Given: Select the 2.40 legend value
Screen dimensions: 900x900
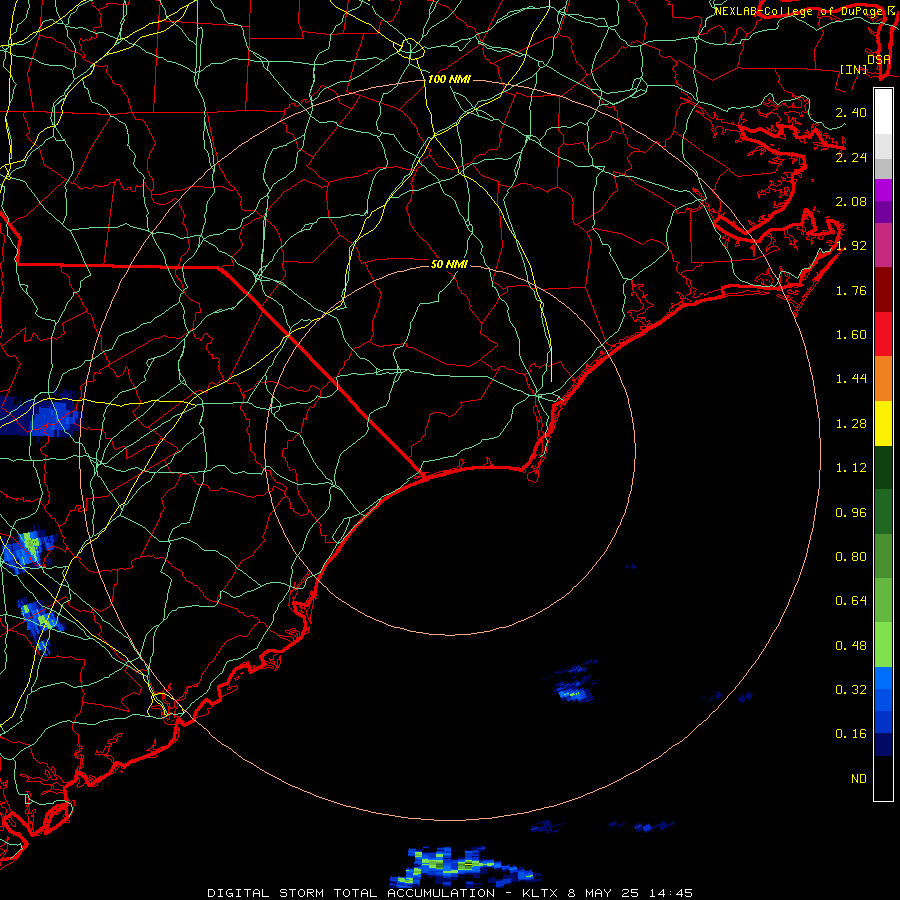Looking at the screenshot, I should (851, 112).
